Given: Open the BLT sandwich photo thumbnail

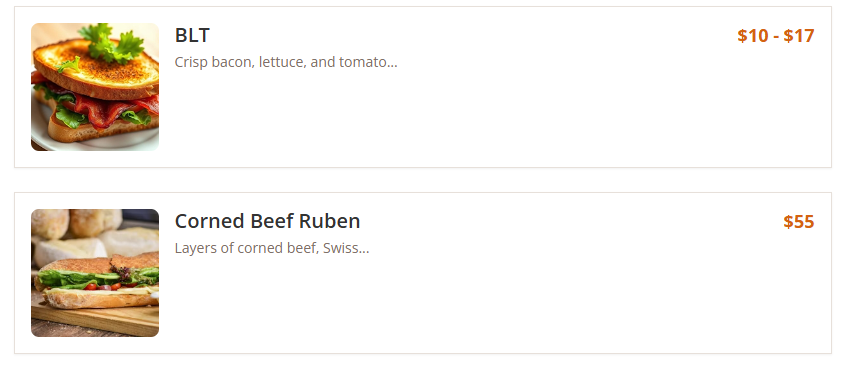Looking at the screenshot, I should tap(95, 87).
